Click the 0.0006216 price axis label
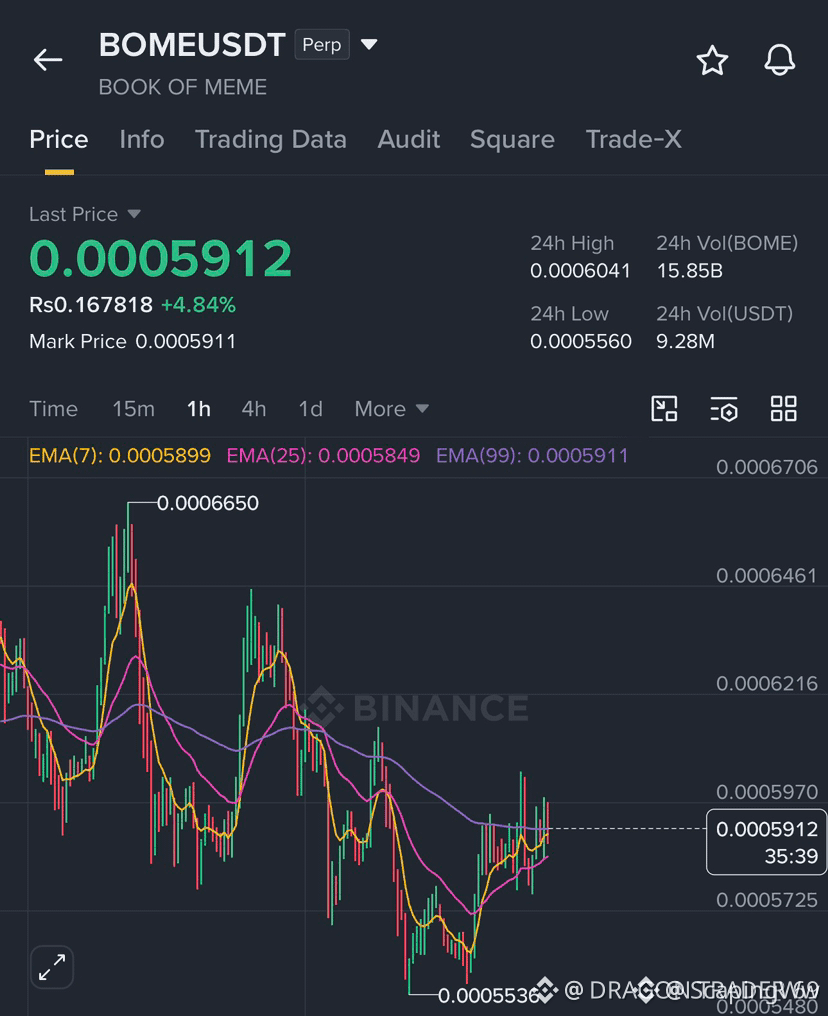Viewport: 828px width, 1016px height. click(x=767, y=684)
